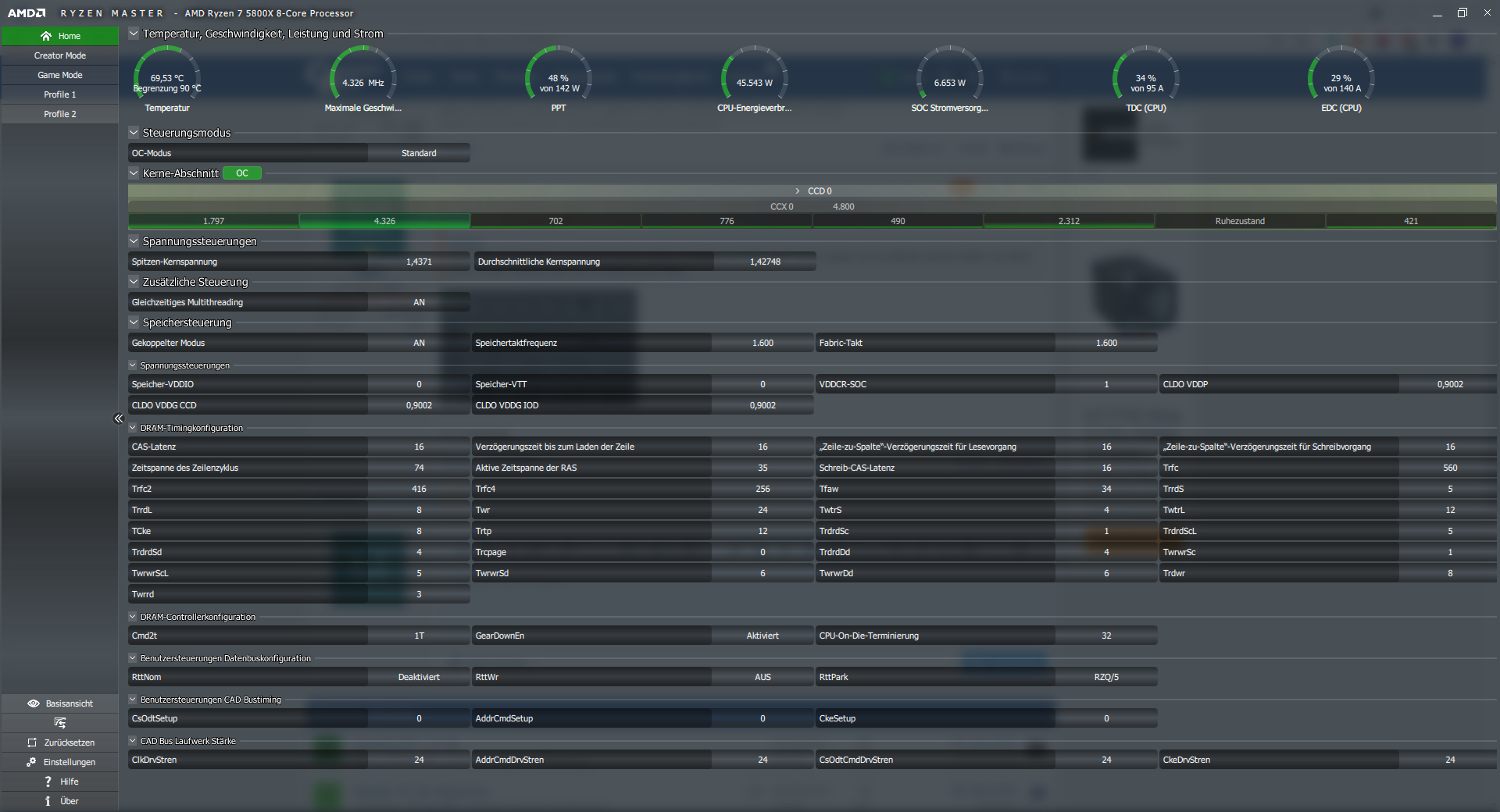Select Profile 1

coord(60,94)
